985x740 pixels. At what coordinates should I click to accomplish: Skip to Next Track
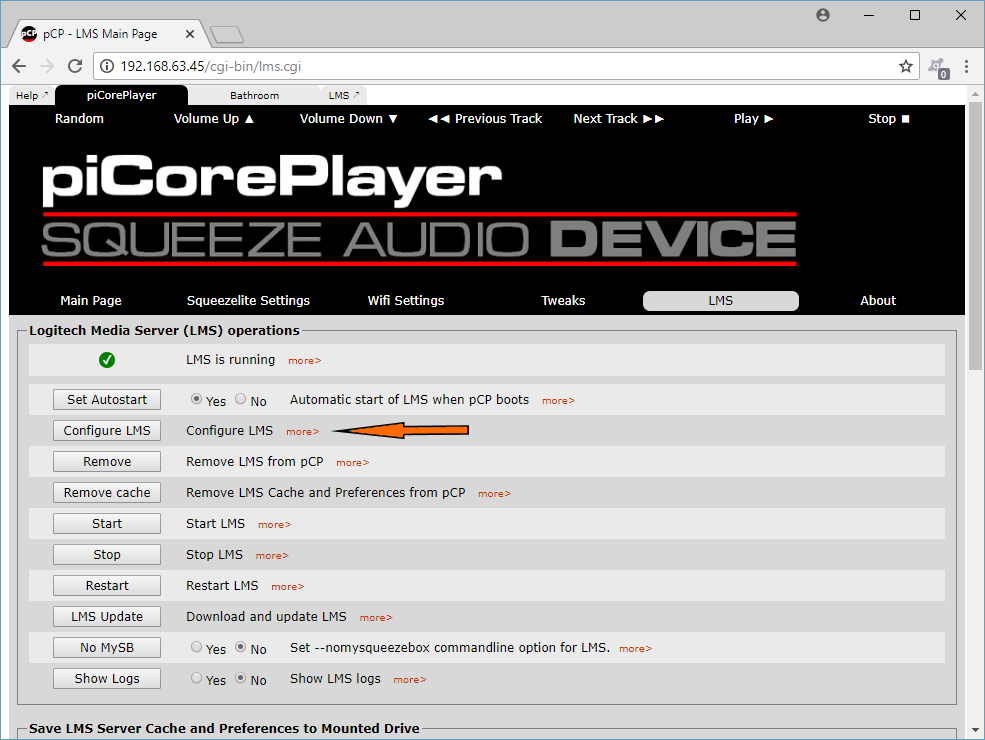point(619,119)
